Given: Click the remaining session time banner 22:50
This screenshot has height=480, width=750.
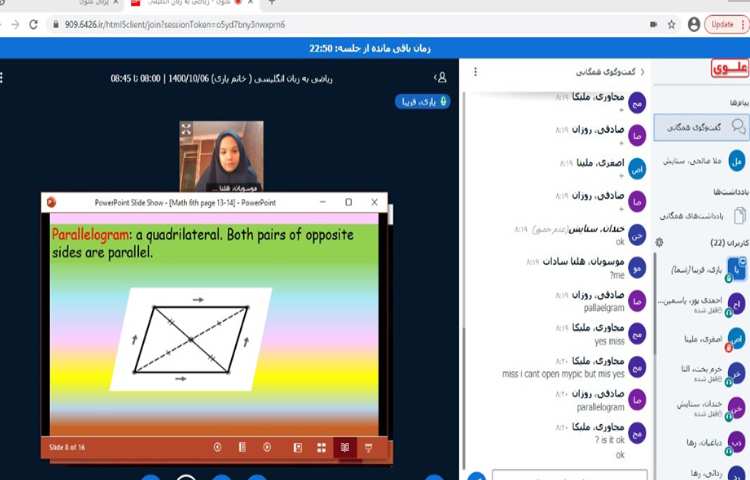Looking at the screenshot, I should (x=370, y=48).
